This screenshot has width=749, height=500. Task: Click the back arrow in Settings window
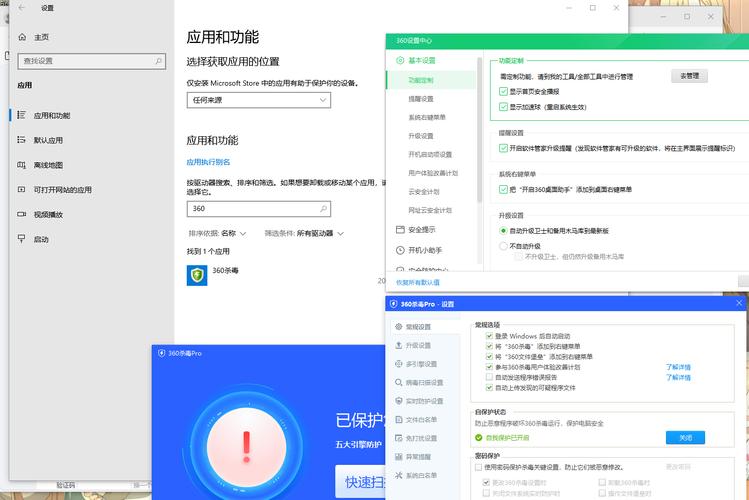click(x=21, y=8)
